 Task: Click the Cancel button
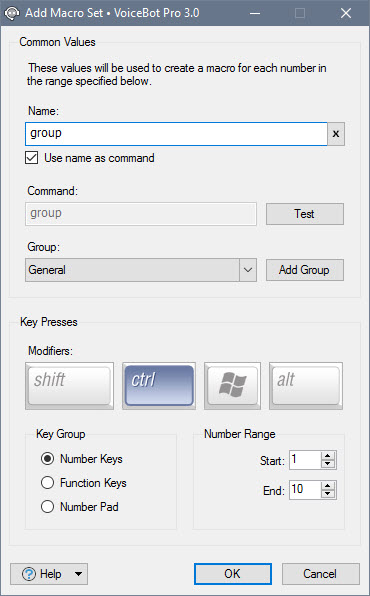click(x=321, y=574)
